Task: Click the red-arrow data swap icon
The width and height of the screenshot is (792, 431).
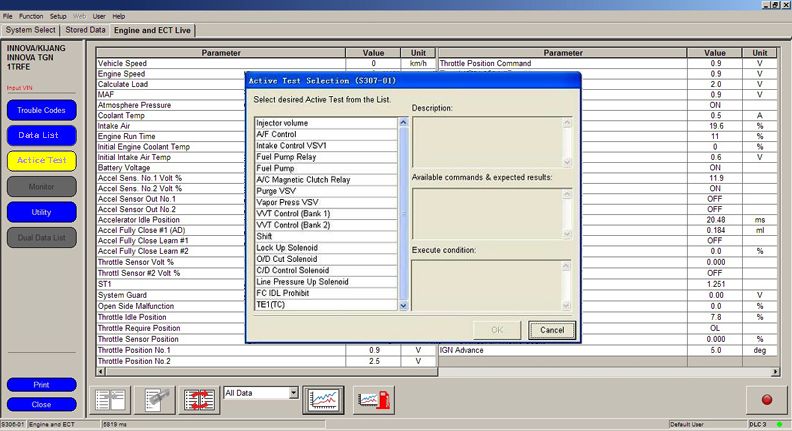Action: pyautogui.click(x=199, y=400)
